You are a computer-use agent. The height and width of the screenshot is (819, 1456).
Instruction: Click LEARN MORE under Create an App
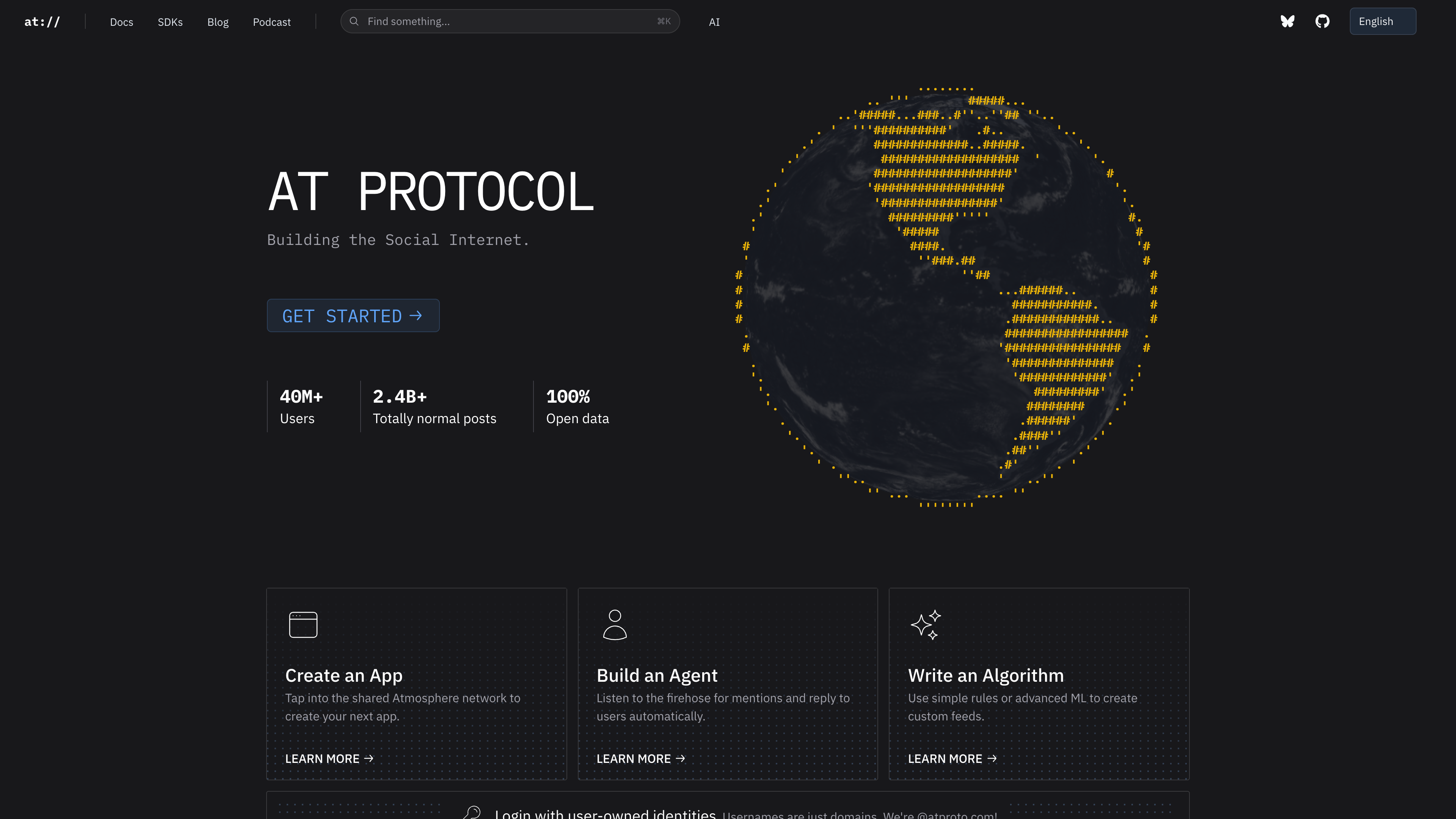(x=329, y=758)
